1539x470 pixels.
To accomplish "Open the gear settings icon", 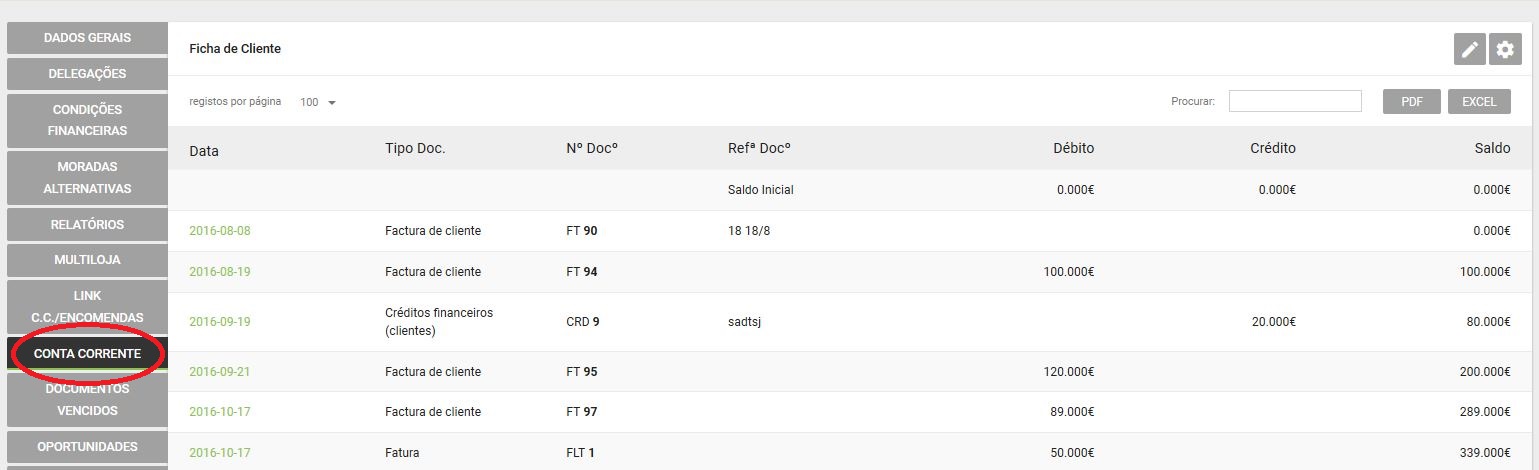I will tap(1505, 49).
